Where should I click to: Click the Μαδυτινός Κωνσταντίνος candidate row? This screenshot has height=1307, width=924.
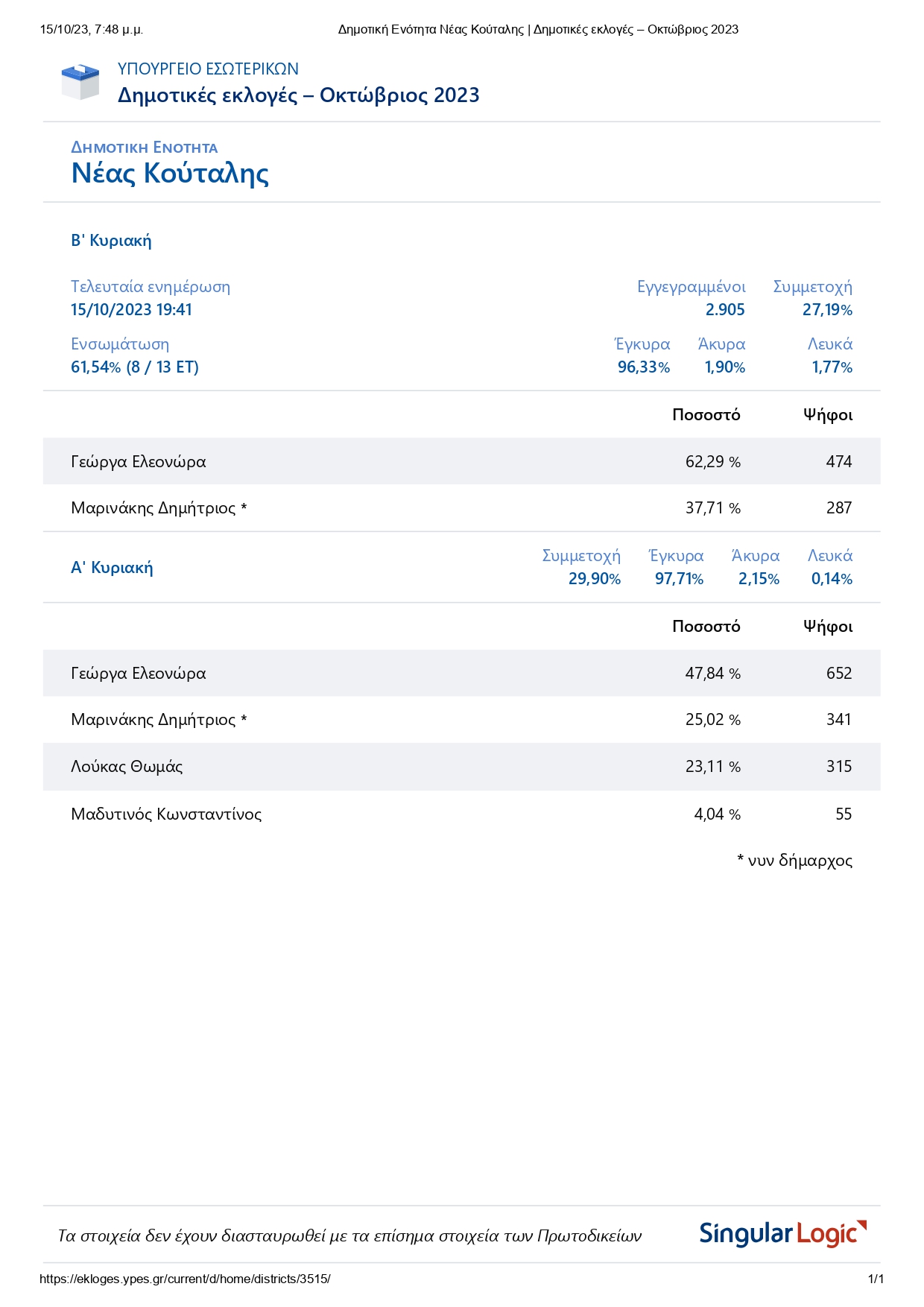pyautogui.click(x=461, y=814)
